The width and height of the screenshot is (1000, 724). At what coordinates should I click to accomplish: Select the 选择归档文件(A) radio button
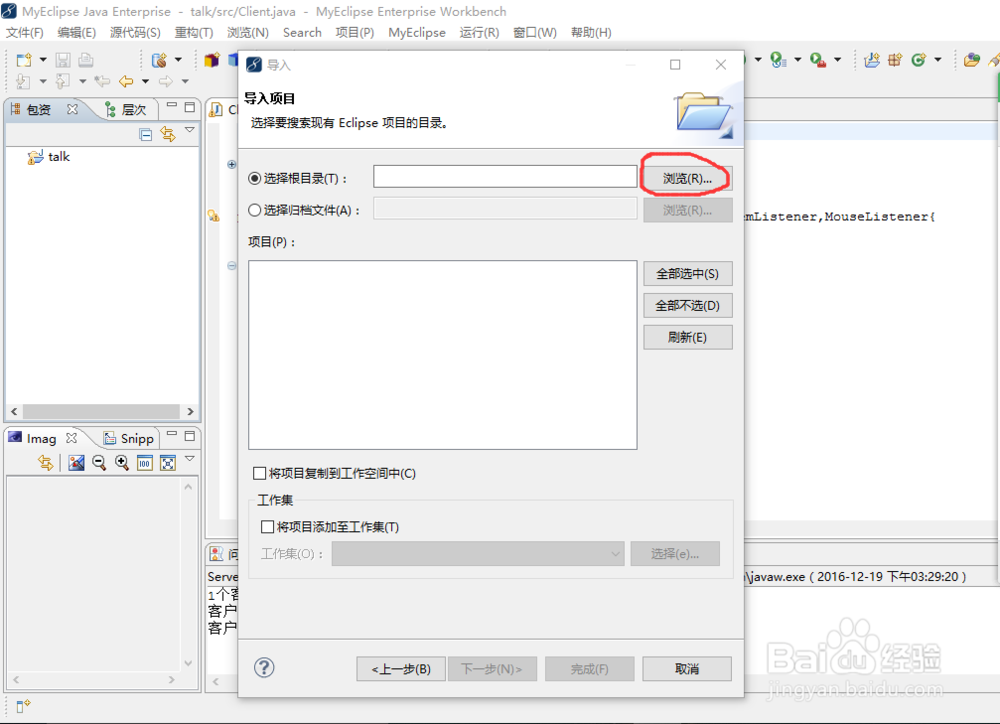coord(254,210)
